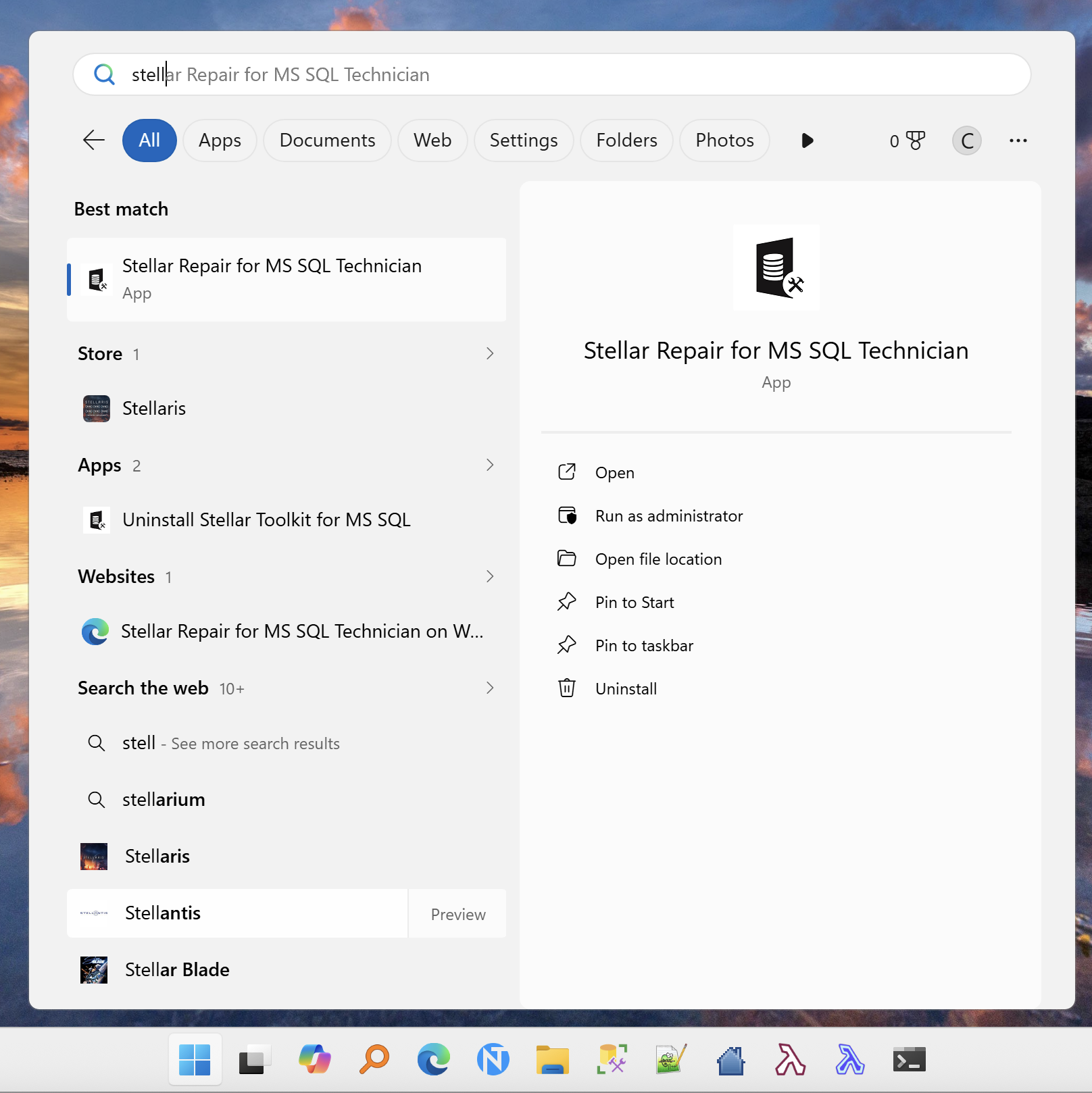This screenshot has height=1093, width=1092.
Task: Expand the Store results section chevron
Action: click(x=490, y=353)
